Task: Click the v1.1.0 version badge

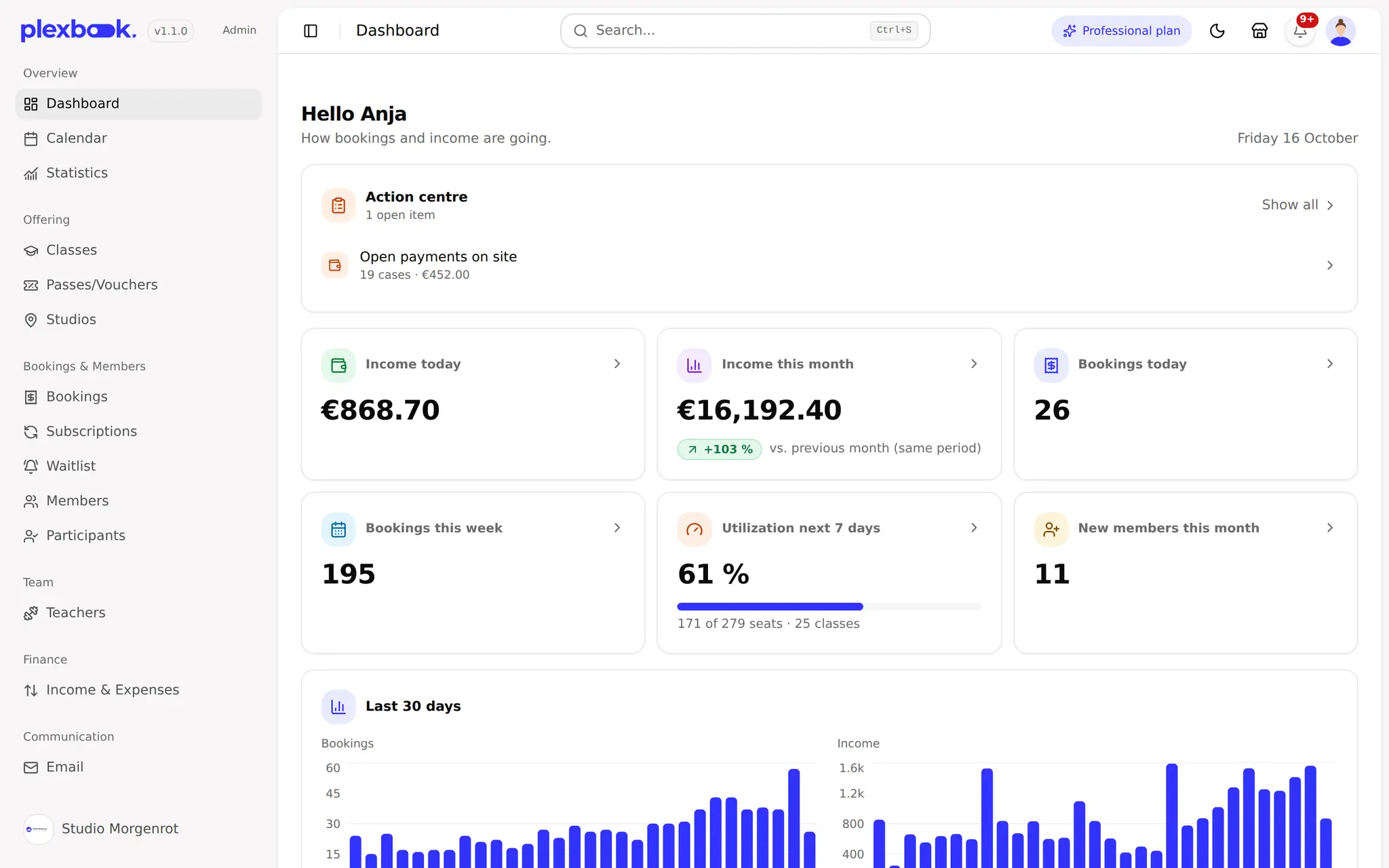Action: (171, 31)
